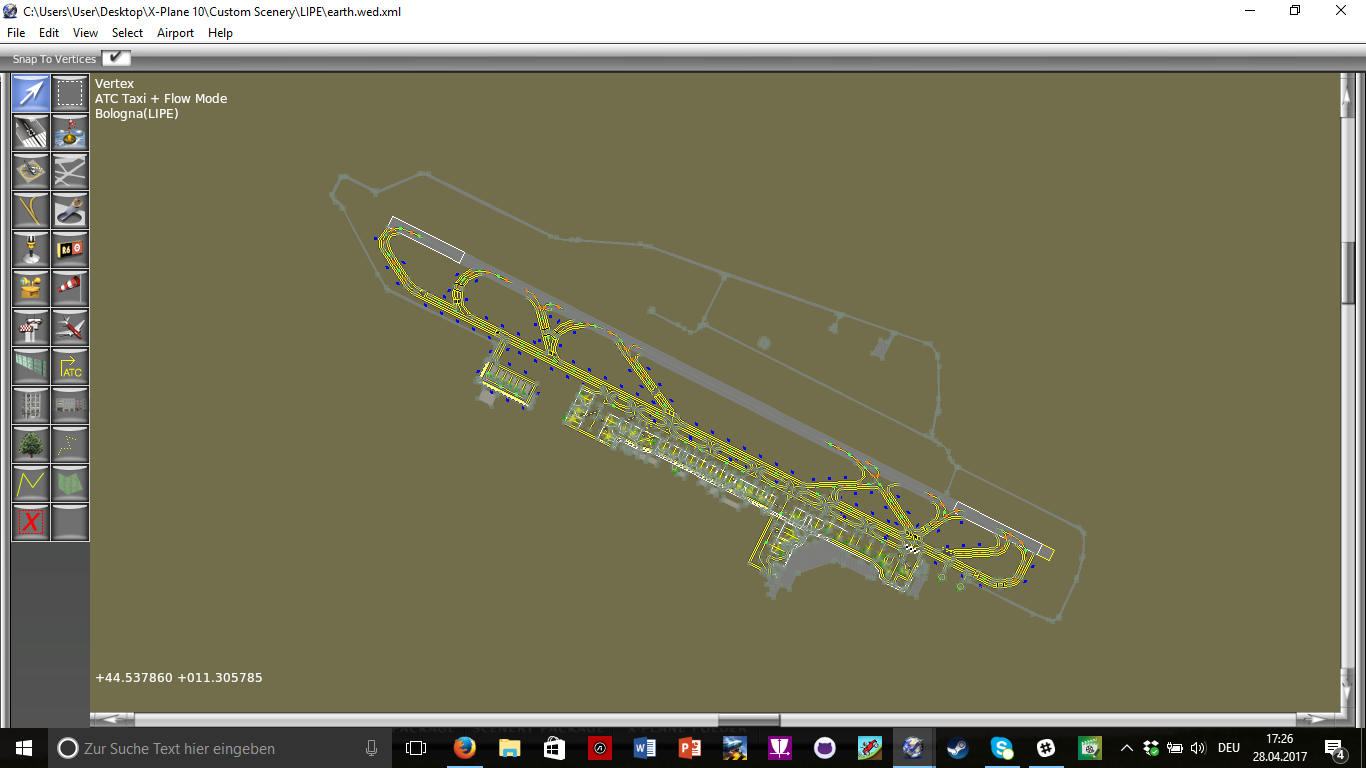Pick the Taxiway pavement tool
This screenshot has width=1366, height=768.
click(70, 172)
